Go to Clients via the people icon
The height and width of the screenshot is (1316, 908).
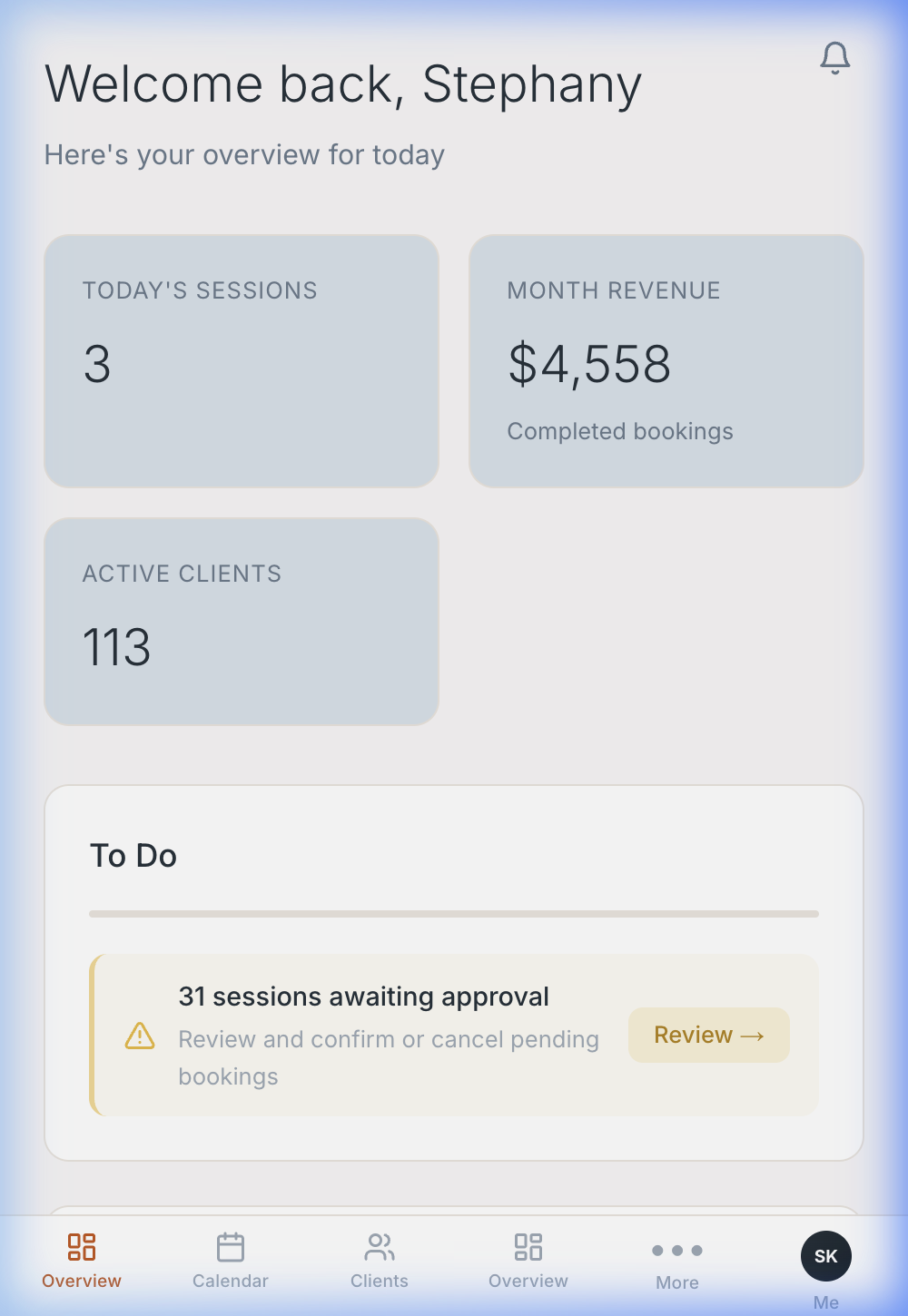click(380, 1246)
